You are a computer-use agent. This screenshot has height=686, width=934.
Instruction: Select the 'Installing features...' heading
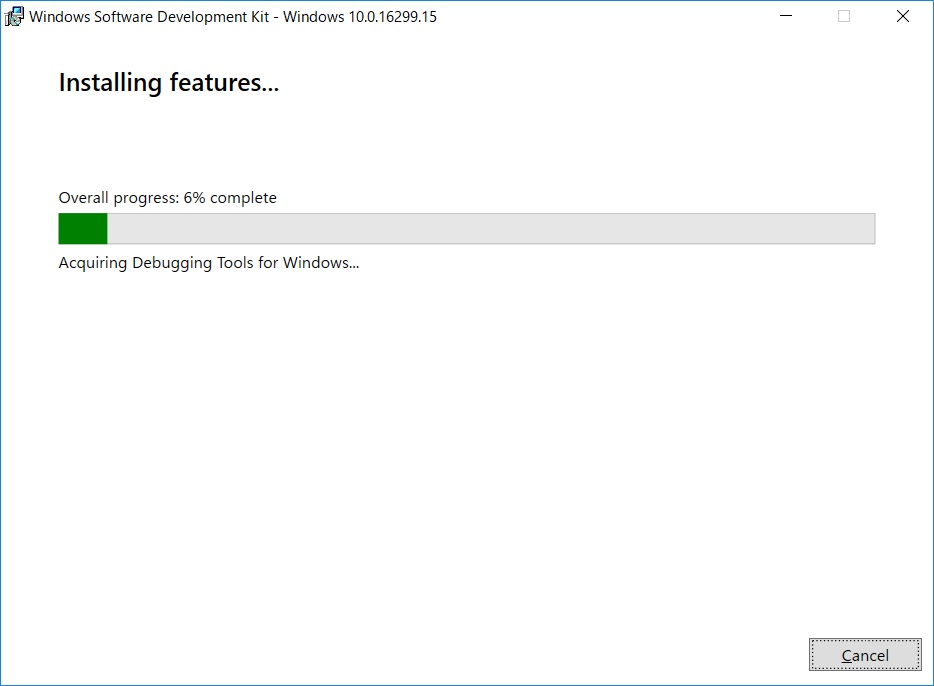click(169, 82)
